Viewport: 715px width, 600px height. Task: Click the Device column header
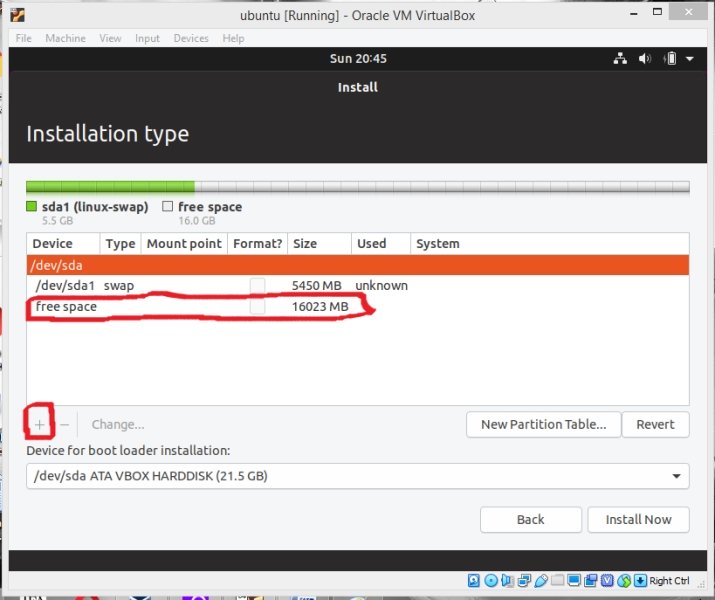click(63, 243)
